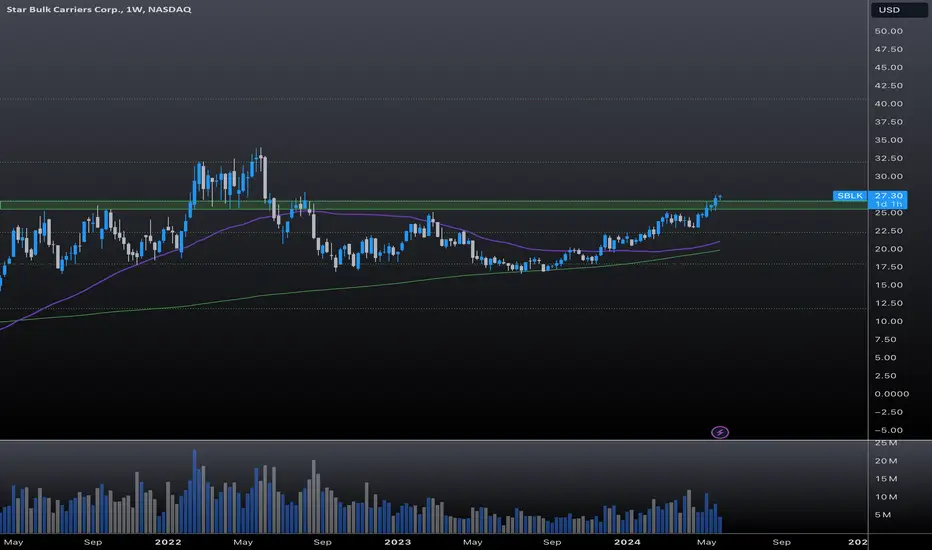Viewport: 932px width, 550px height.
Task: Click the 40.00 price axis label
Action: (x=888, y=103)
